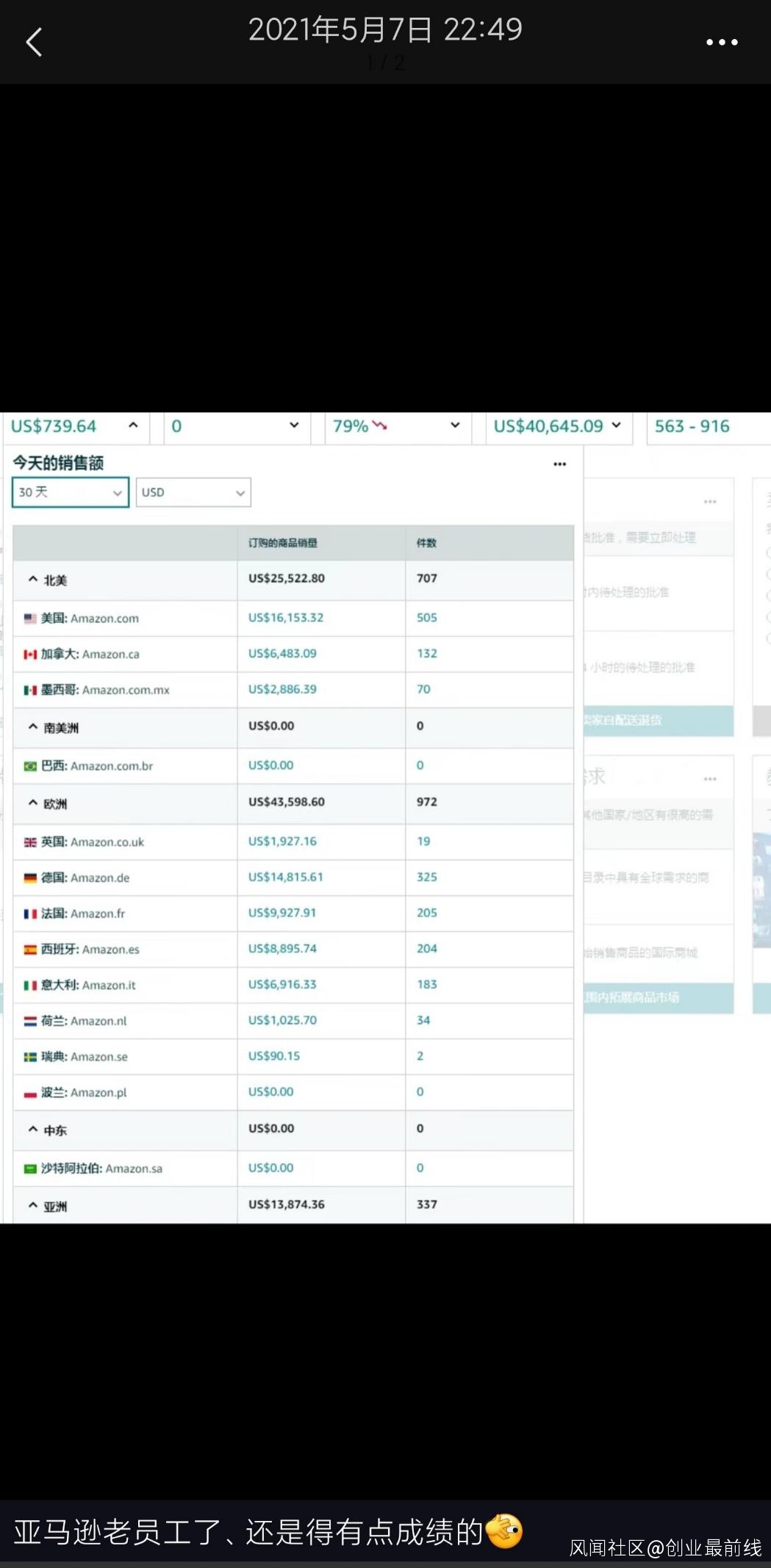Click the 325 units value for Amazon.de
771x1568 pixels.
(x=426, y=877)
